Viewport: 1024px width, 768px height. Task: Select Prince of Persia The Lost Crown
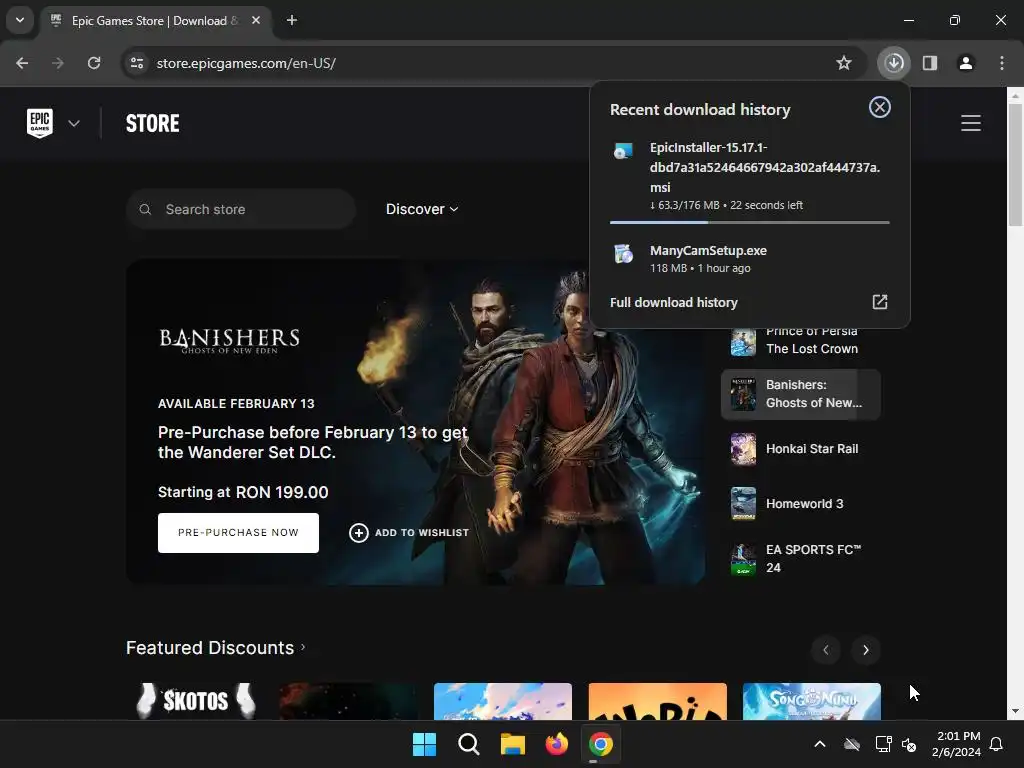click(x=801, y=340)
